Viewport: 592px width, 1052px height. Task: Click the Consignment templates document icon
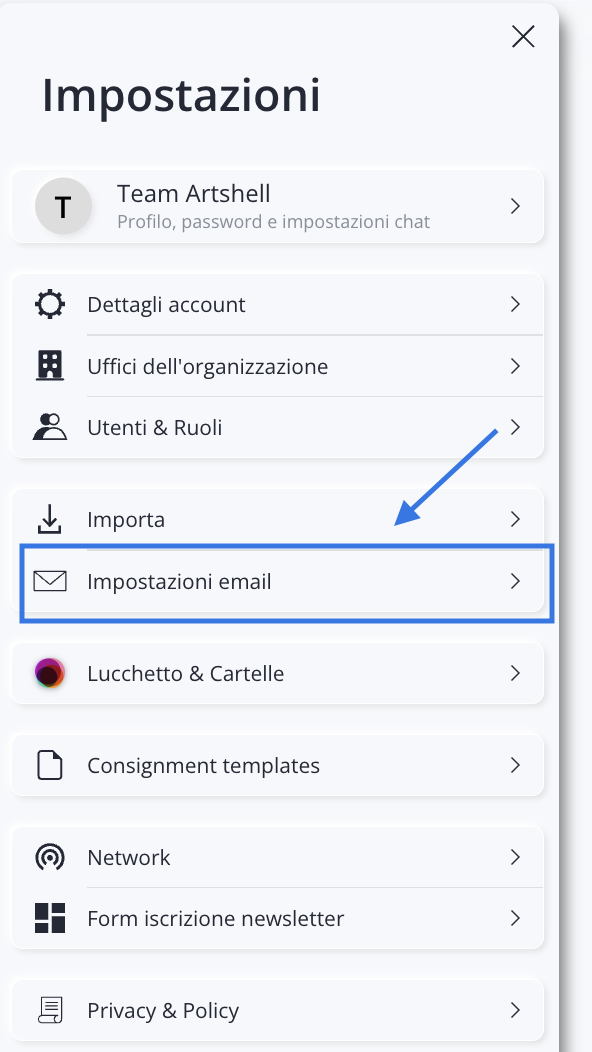49,764
